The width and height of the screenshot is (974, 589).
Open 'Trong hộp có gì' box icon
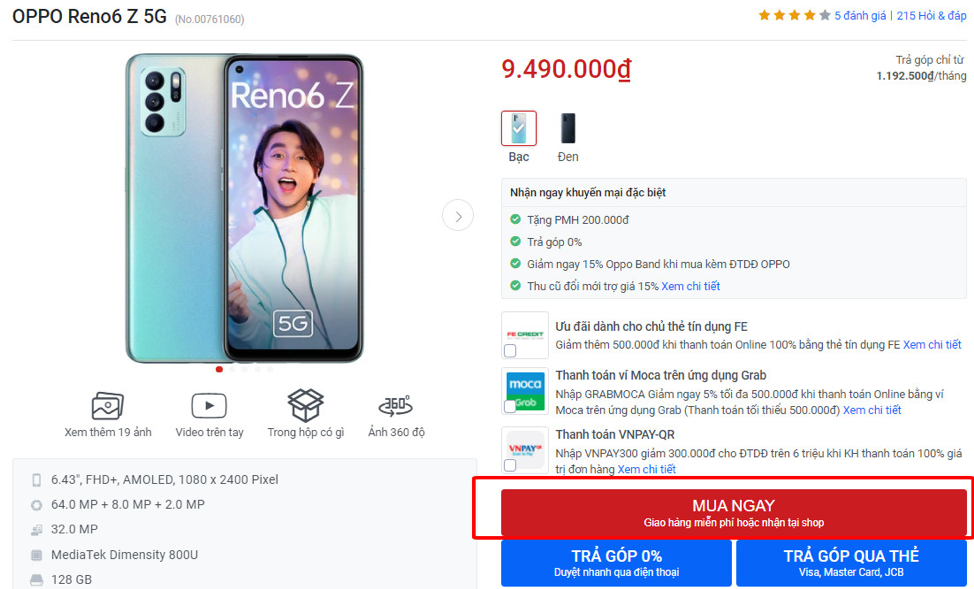point(305,406)
